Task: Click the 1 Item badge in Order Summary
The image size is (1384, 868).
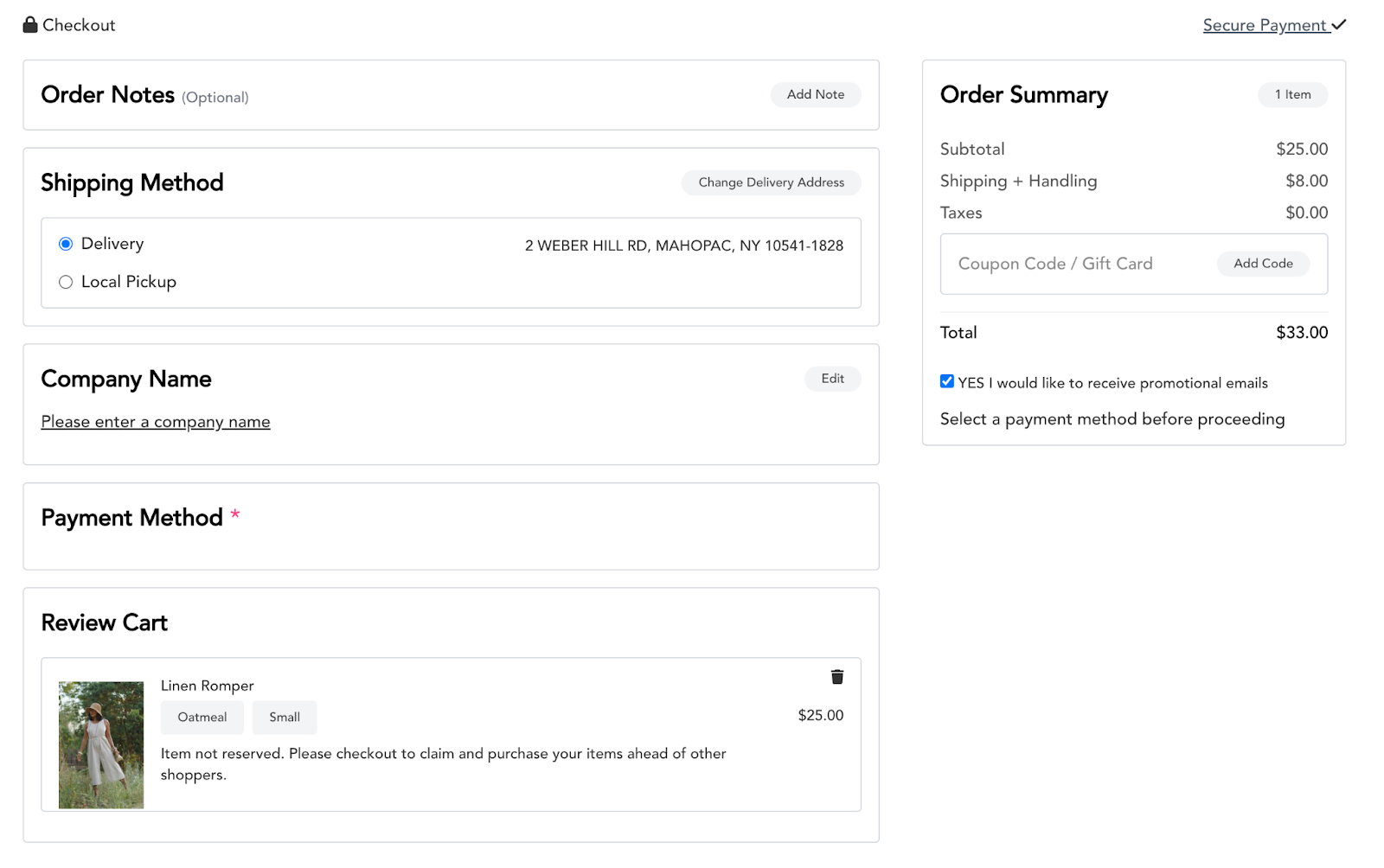Action: coord(1292,95)
